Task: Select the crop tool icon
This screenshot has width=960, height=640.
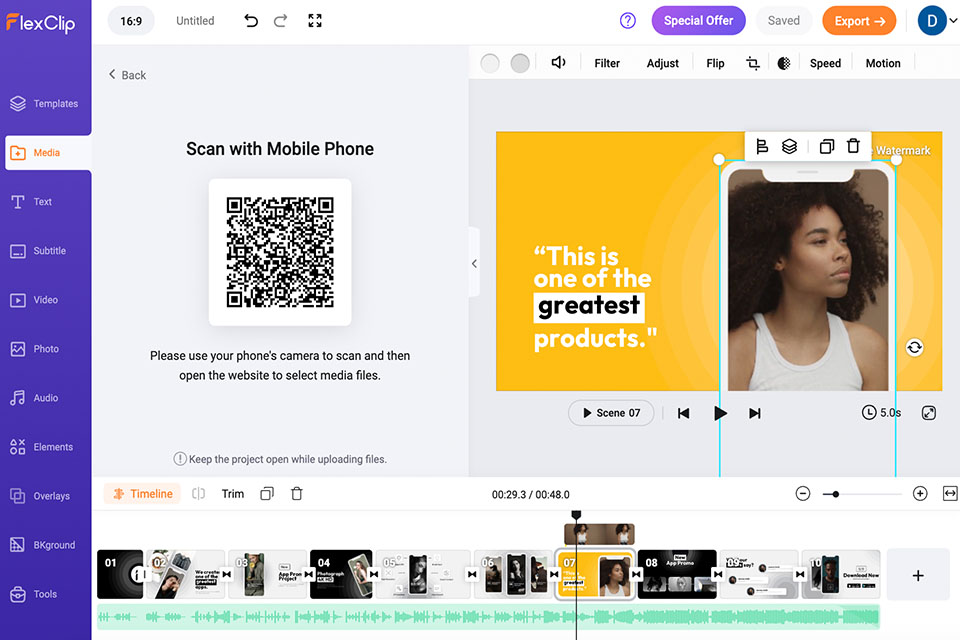Action: click(x=753, y=63)
